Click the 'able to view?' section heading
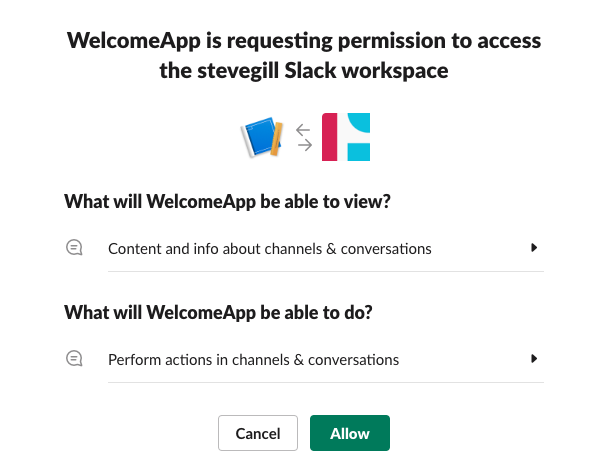The image size is (603, 462). coord(227,201)
